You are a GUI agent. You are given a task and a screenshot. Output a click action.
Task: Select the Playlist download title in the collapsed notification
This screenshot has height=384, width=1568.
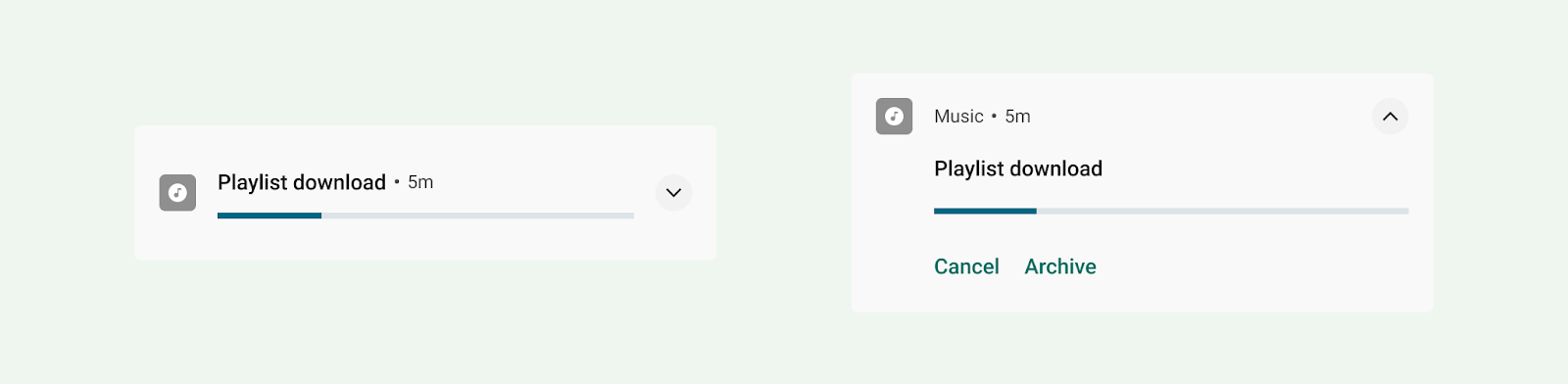click(x=302, y=182)
